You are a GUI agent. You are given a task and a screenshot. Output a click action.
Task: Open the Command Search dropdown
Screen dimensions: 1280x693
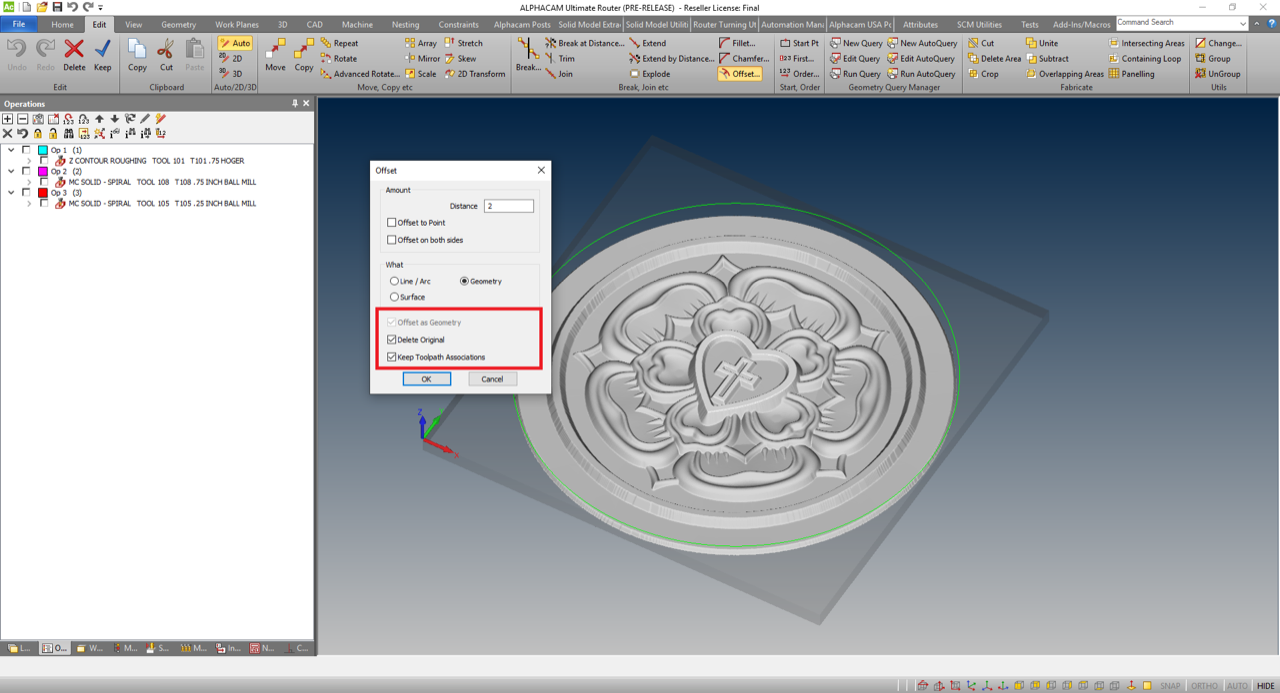coord(1243,23)
